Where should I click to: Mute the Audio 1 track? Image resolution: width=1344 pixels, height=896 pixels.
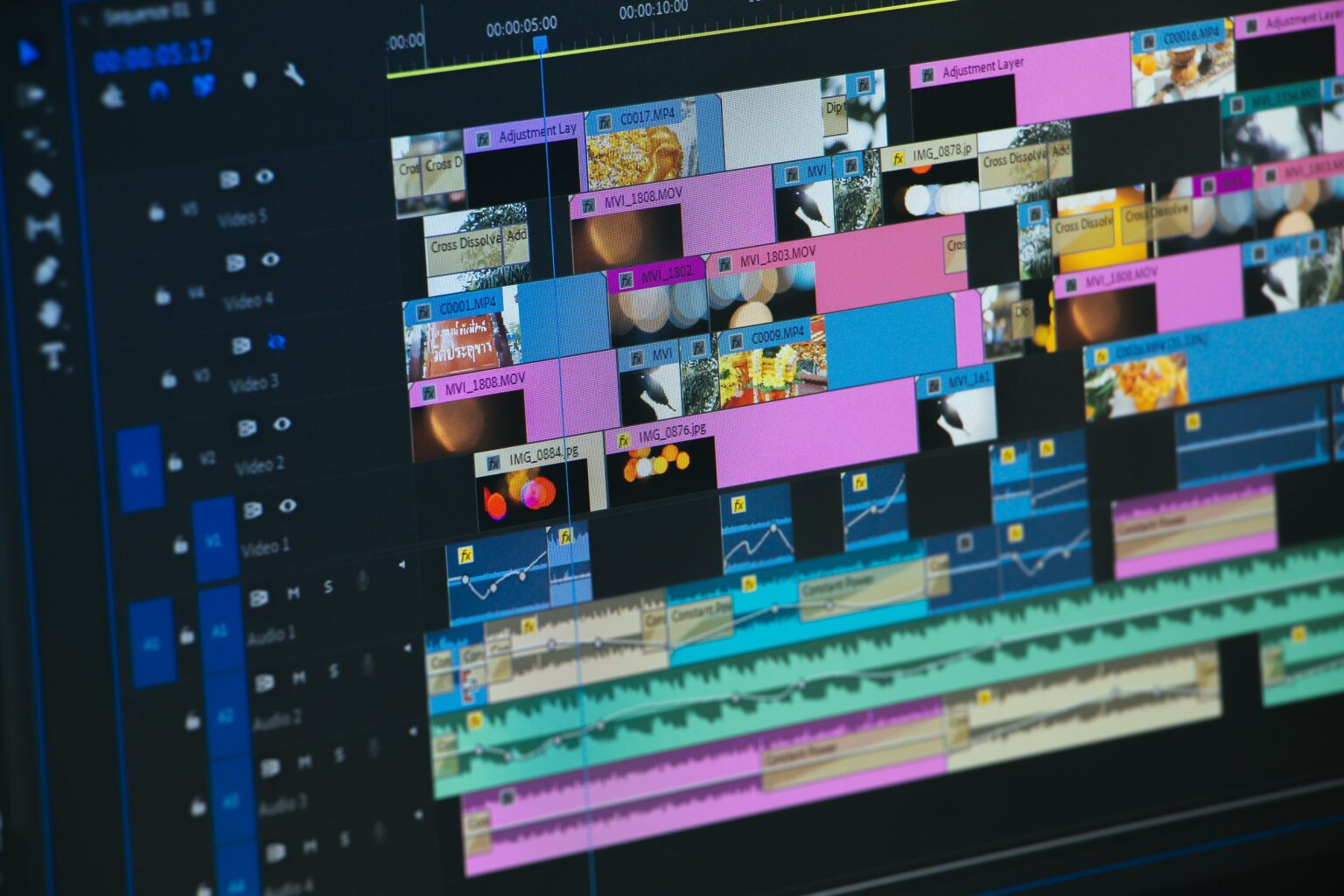(293, 591)
